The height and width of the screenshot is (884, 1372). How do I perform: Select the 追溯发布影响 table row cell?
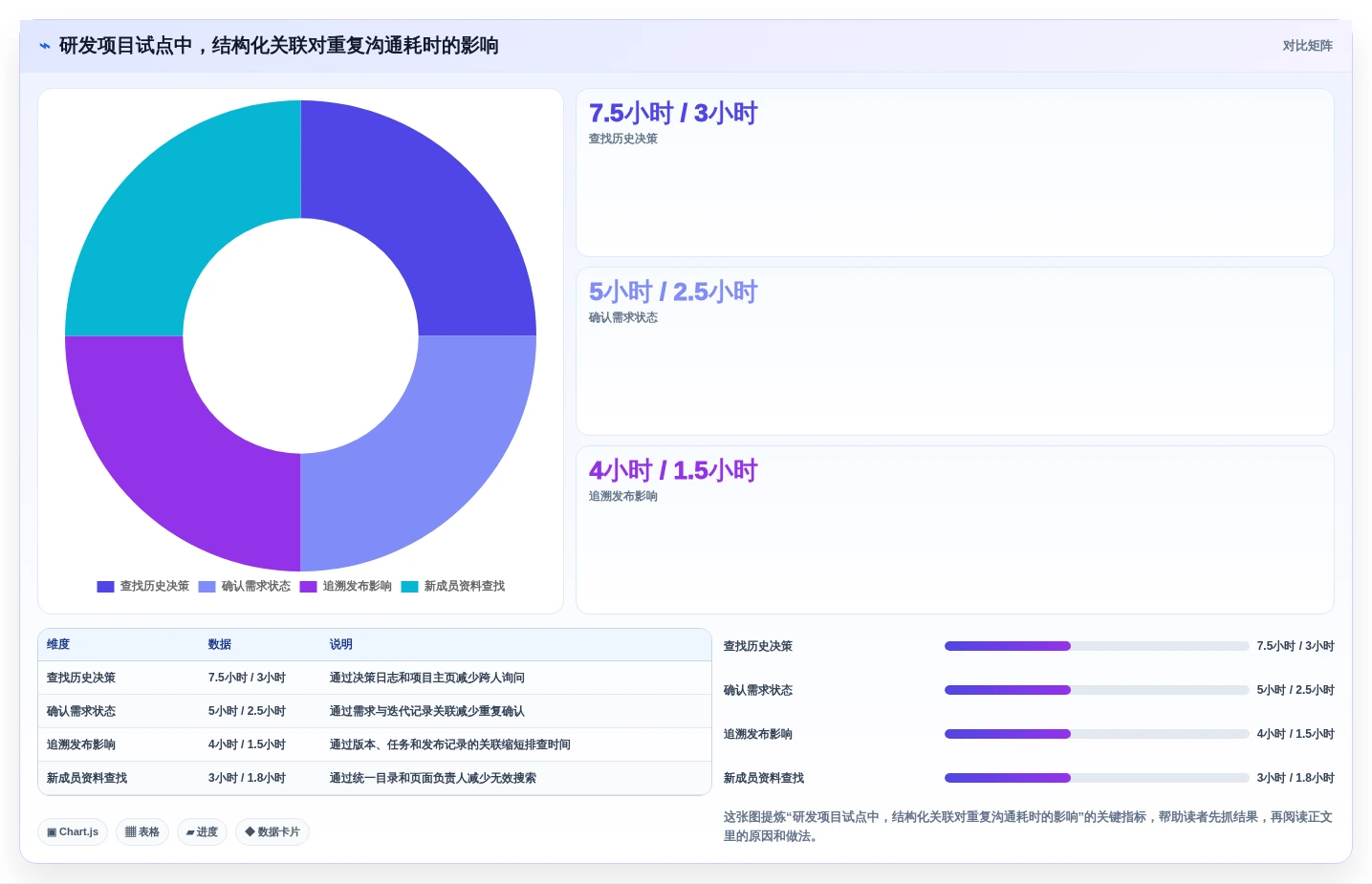[x=81, y=745]
